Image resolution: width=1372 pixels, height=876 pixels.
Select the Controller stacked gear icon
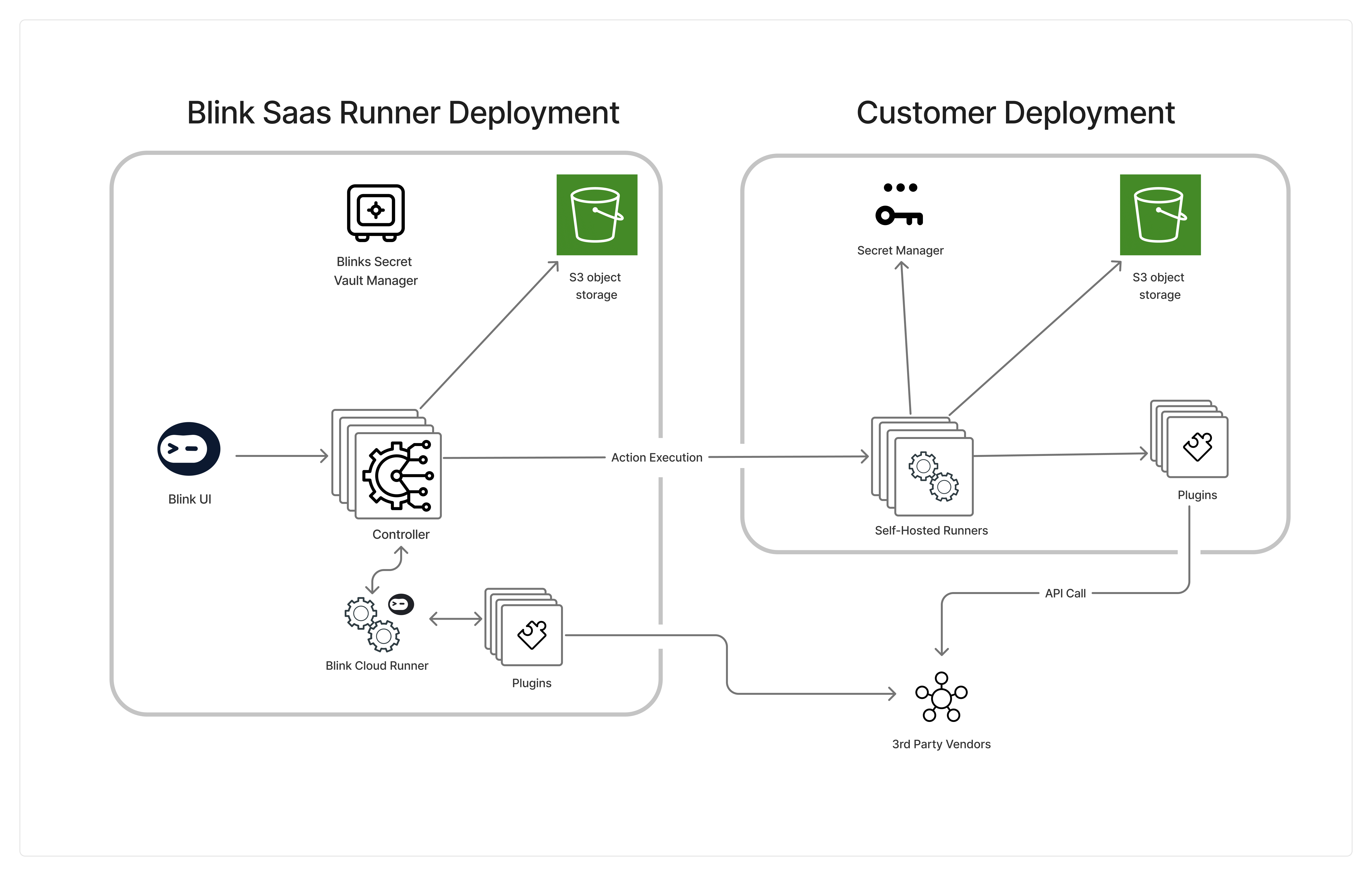click(x=387, y=464)
